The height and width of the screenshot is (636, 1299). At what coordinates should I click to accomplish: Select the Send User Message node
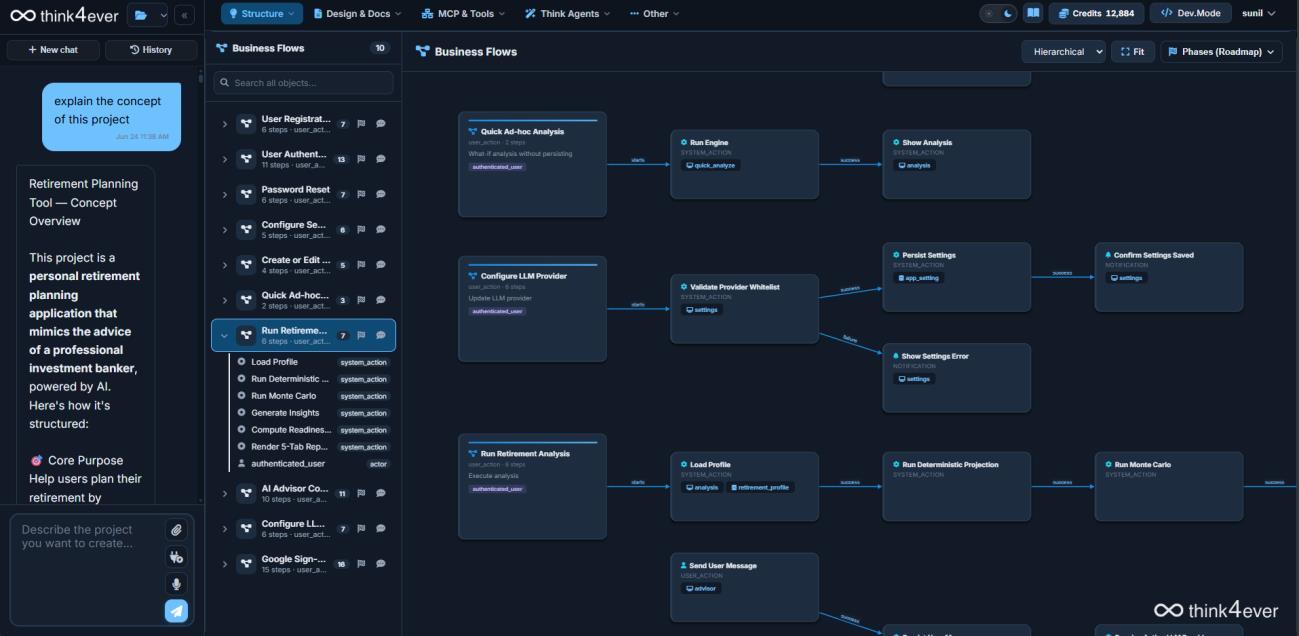point(744,587)
